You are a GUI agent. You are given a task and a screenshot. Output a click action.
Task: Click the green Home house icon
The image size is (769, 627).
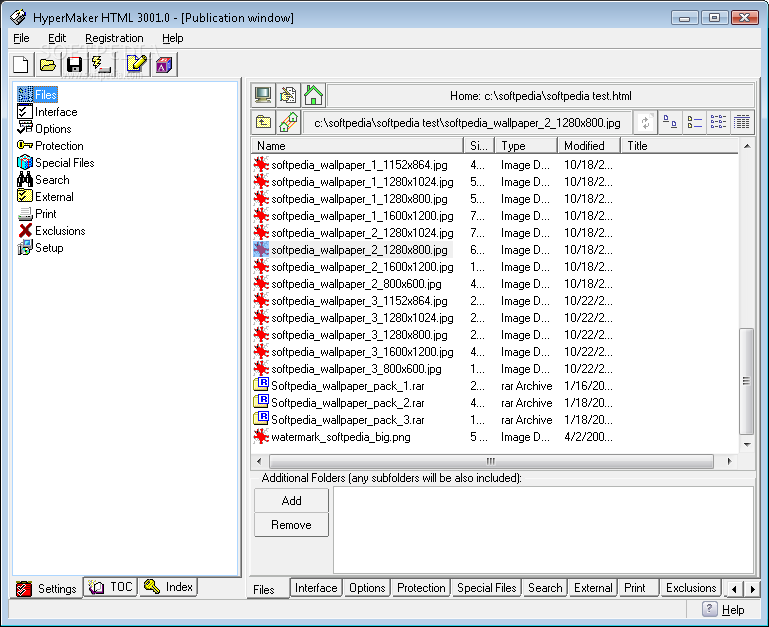click(x=313, y=95)
